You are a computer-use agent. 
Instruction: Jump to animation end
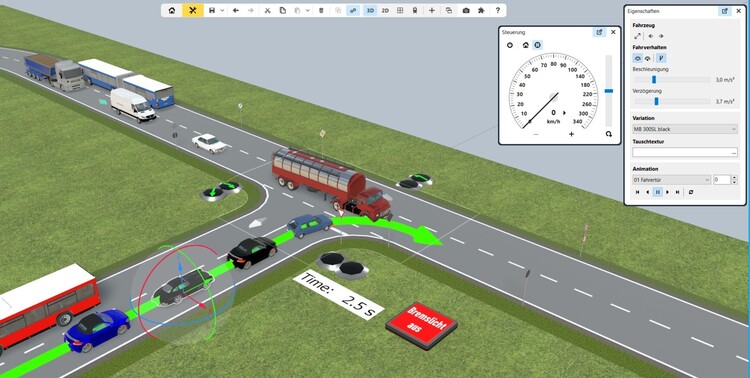click(677, 192)
